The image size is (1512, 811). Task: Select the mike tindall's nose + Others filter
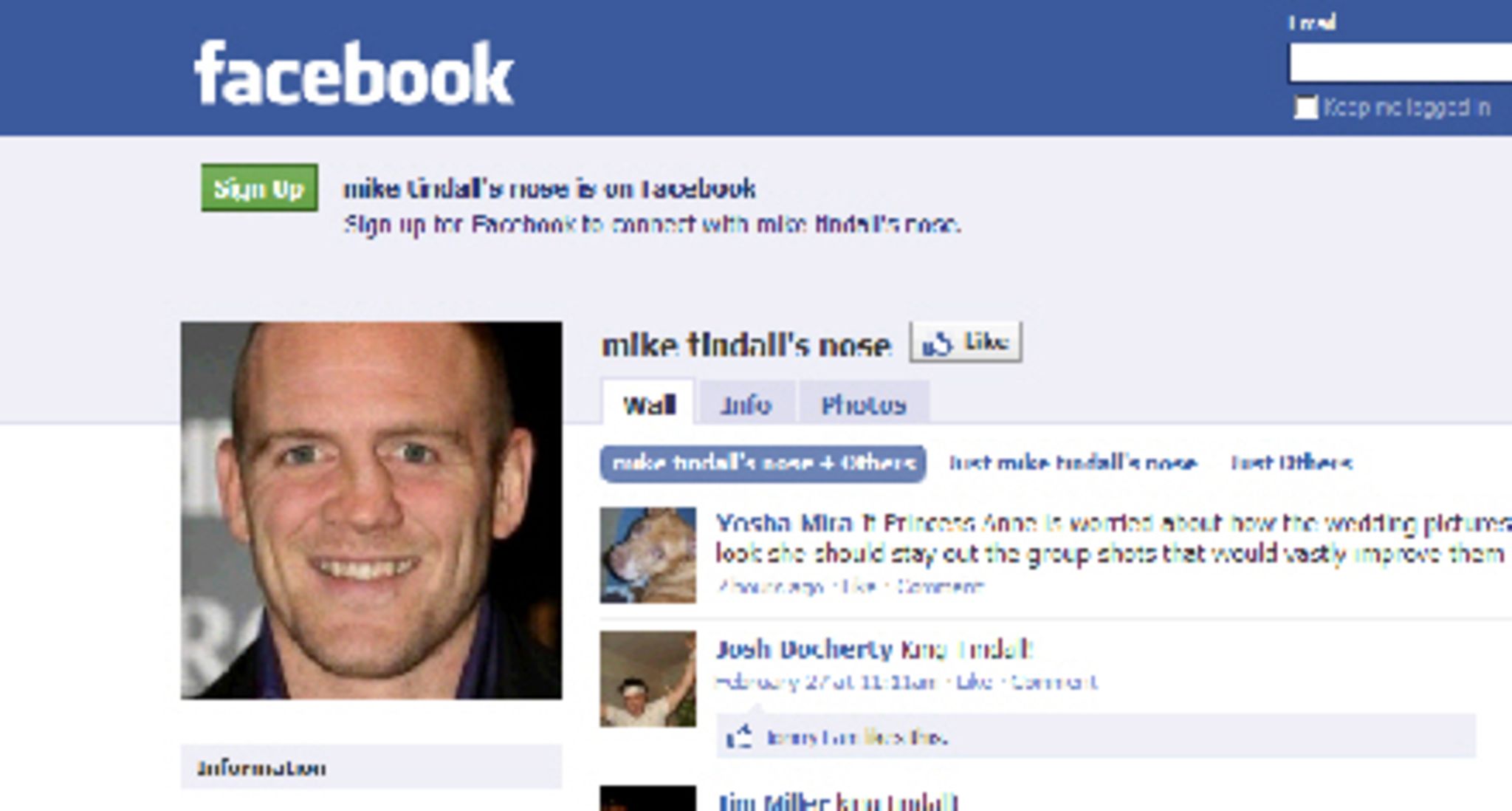pyautogui.click(x=763, y=464)
